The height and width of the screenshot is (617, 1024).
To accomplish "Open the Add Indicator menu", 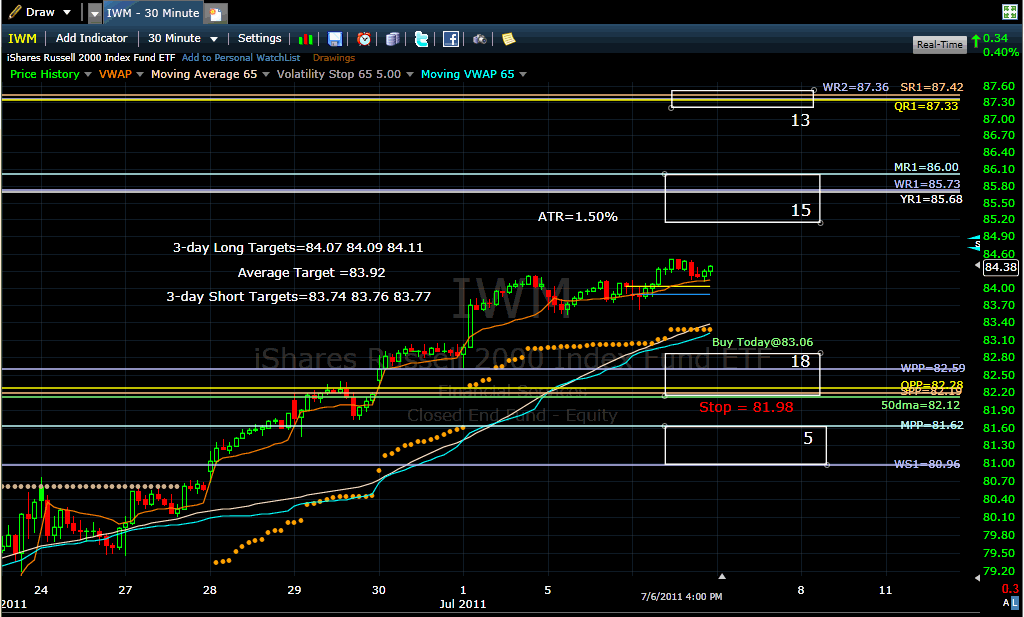I will [x=91, y=39].
